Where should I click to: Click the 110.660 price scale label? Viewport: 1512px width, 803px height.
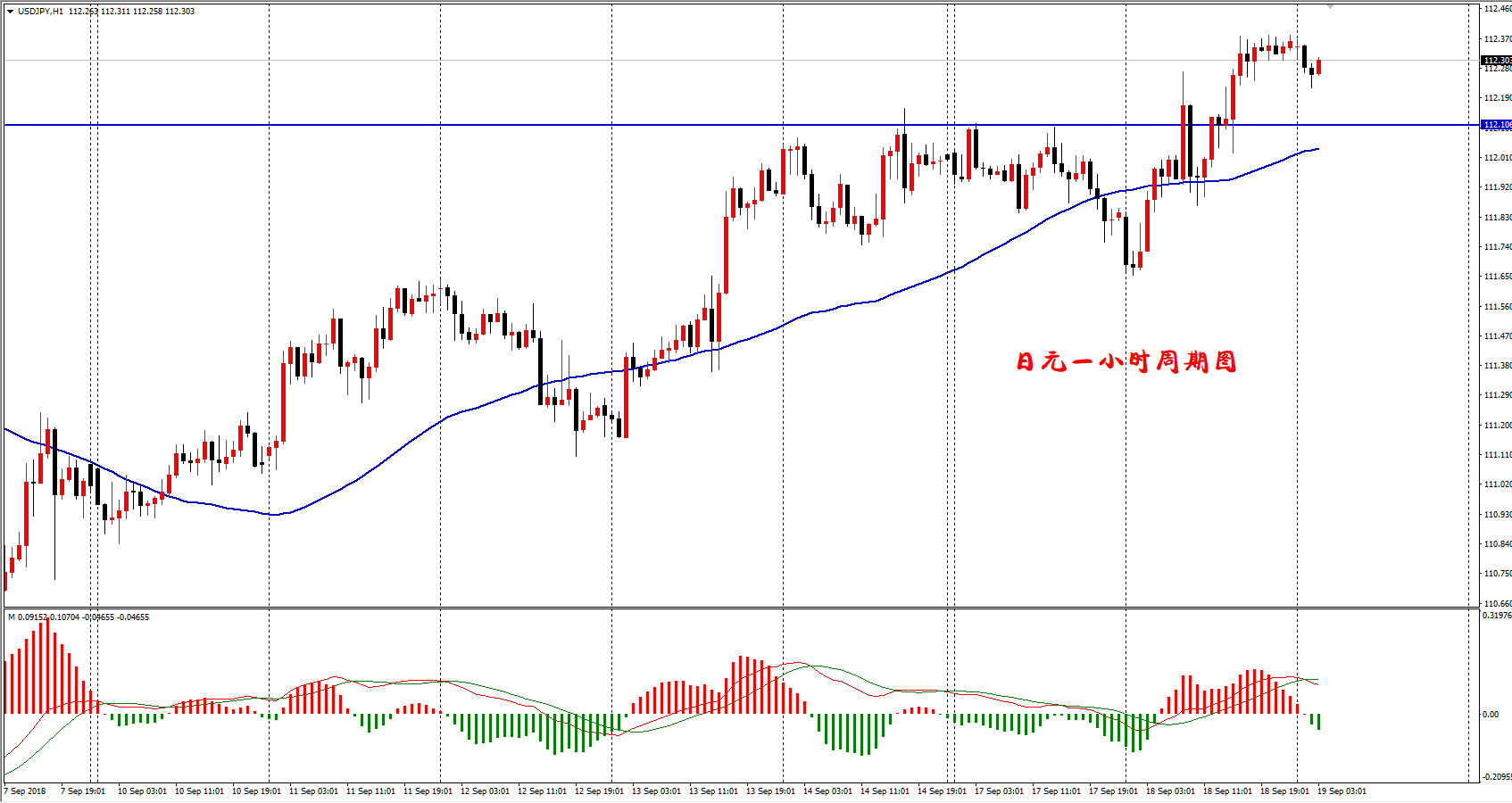1497,604
